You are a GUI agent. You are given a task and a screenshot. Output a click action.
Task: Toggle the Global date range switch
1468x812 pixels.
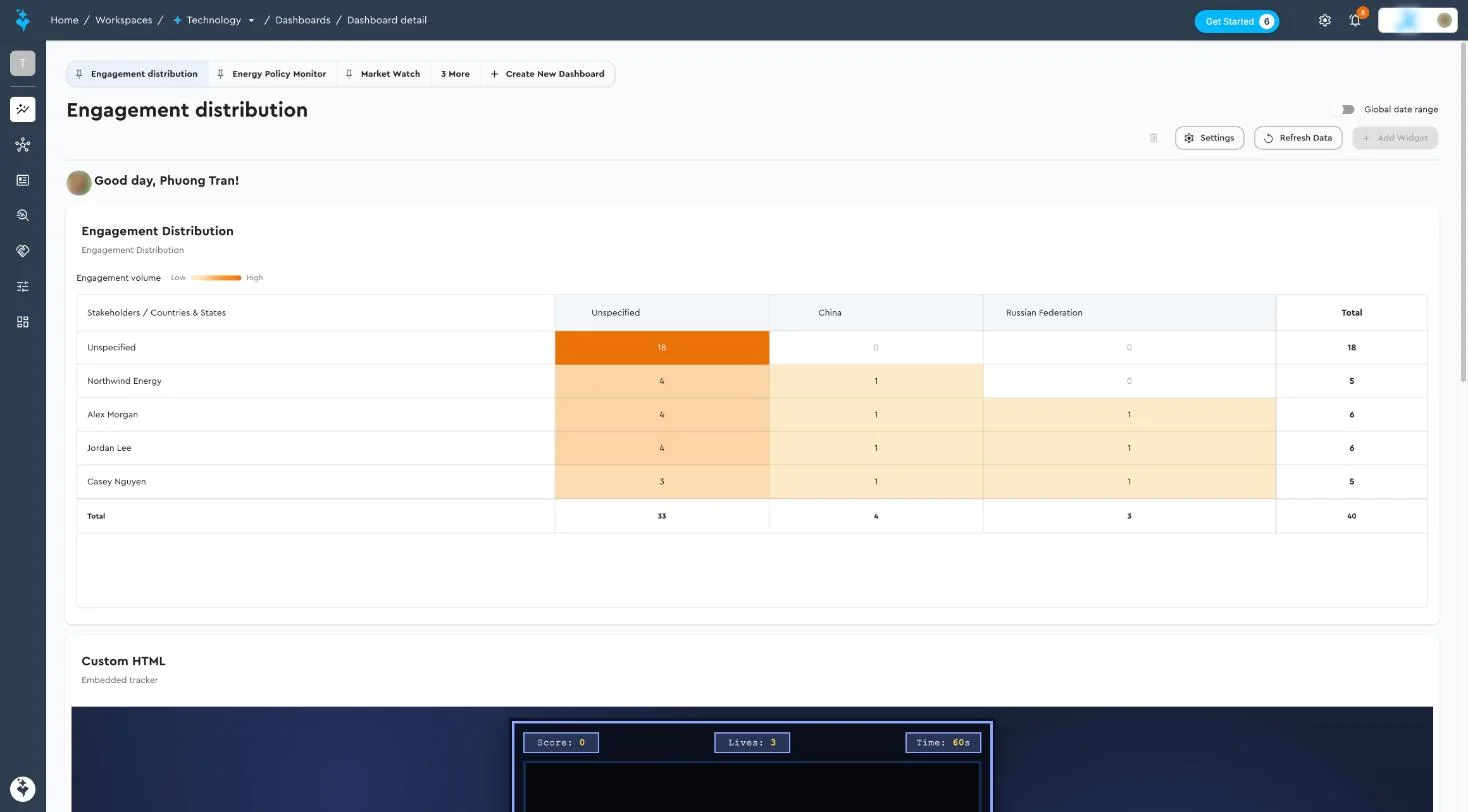coord(1347,109)
